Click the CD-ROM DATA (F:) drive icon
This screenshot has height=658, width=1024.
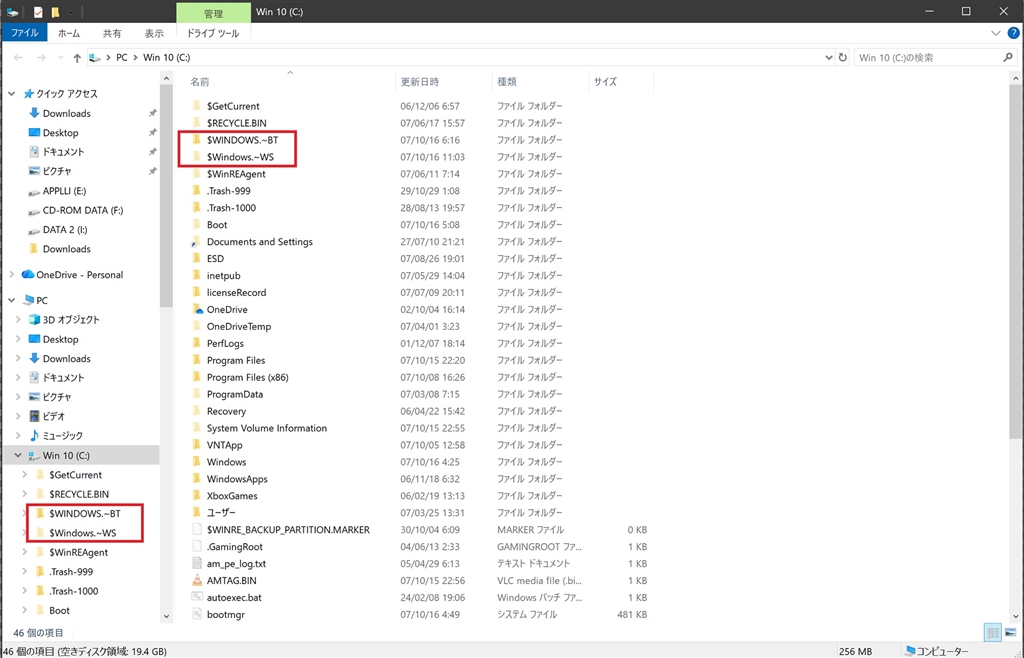[35, 211]
